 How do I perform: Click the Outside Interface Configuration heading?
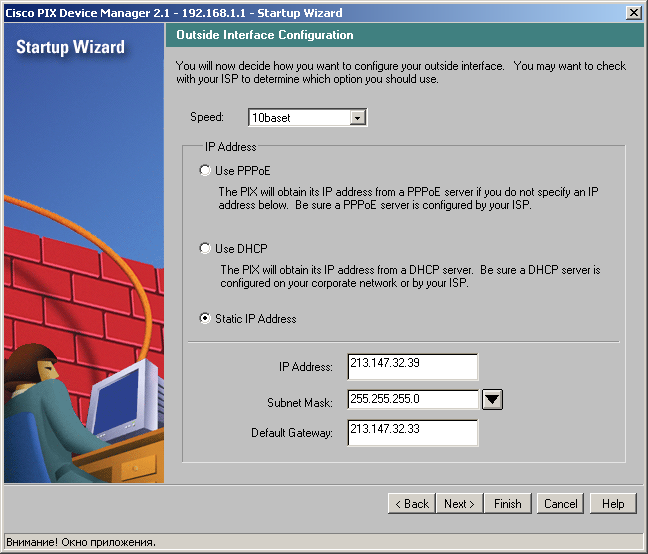click(x=265, y=35)
